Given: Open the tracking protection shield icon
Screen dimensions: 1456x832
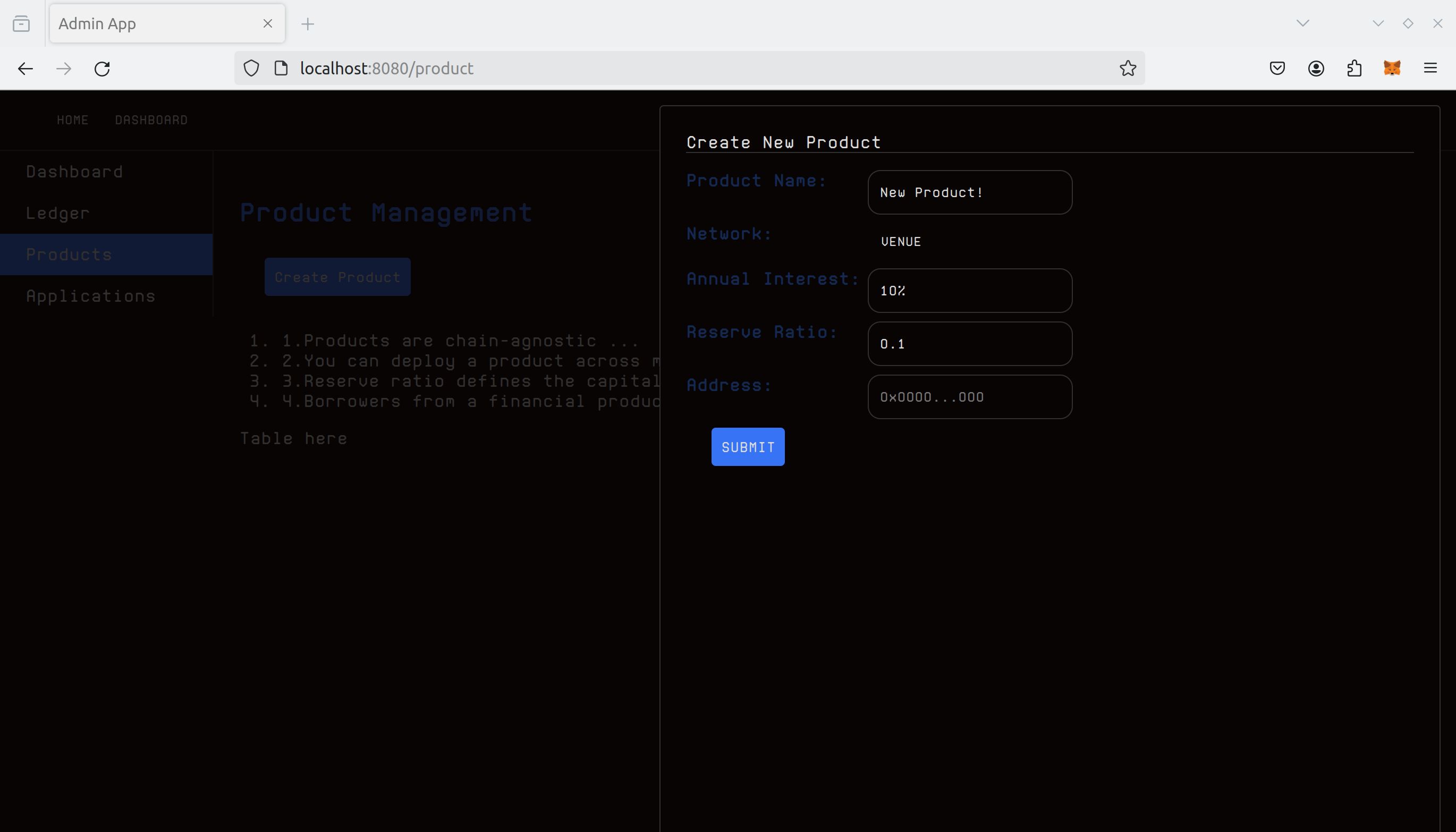Looking at the screenshot, I should tap(251, 69).
